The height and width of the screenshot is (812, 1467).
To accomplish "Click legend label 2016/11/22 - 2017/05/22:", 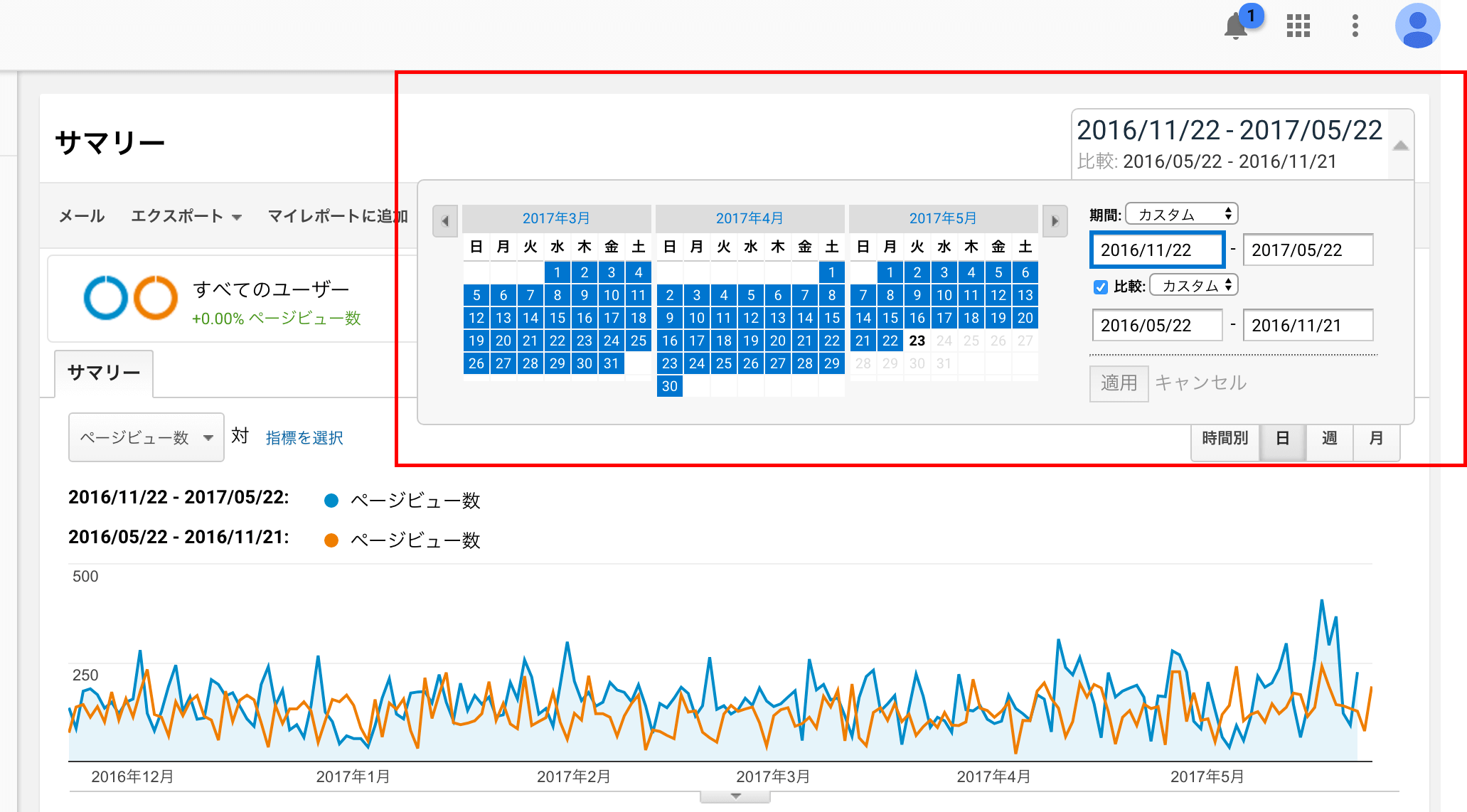I will 178,497.
